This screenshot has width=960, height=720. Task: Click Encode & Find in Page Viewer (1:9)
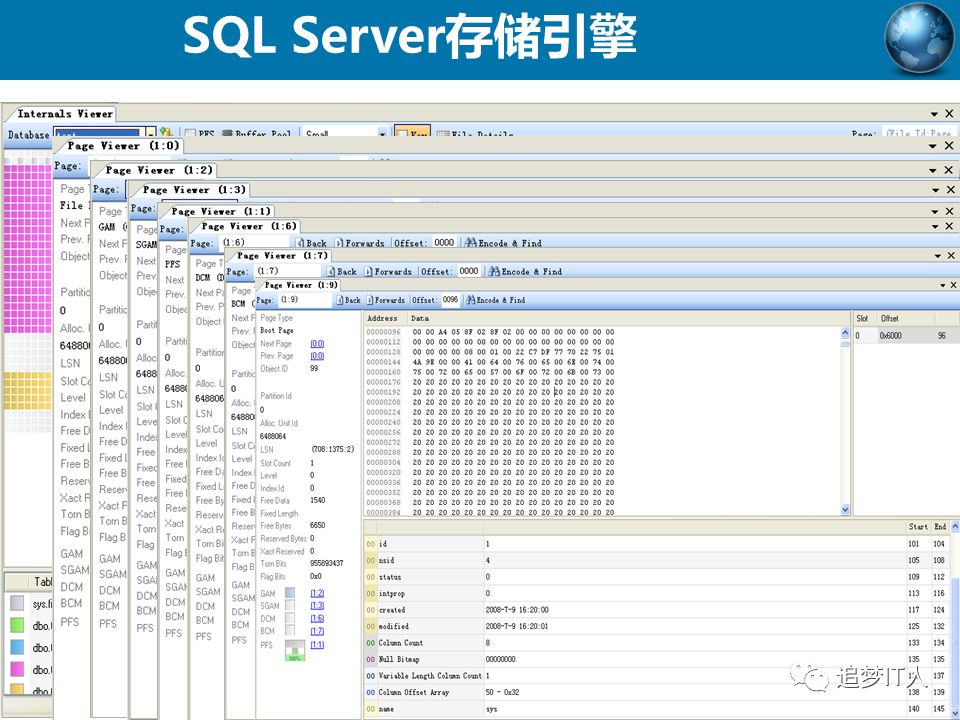(495, 300)
